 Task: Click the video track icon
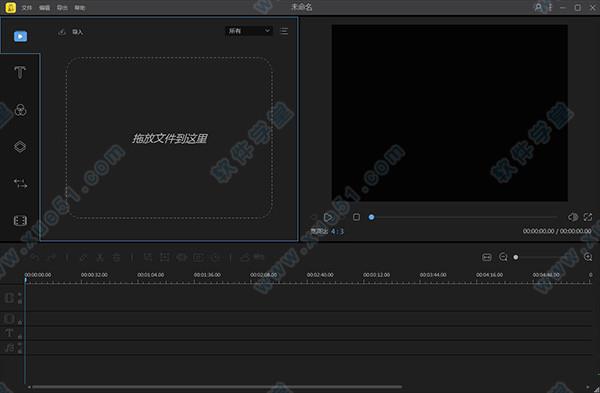(9, 297)
